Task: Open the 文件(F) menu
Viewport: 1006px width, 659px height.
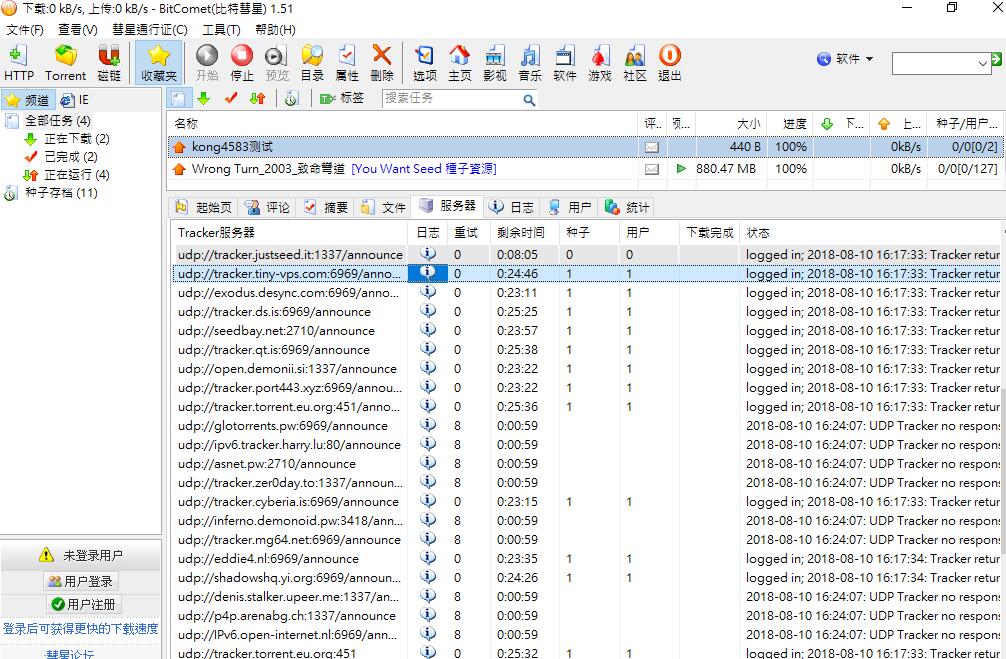Action: (x=24, y=30)
